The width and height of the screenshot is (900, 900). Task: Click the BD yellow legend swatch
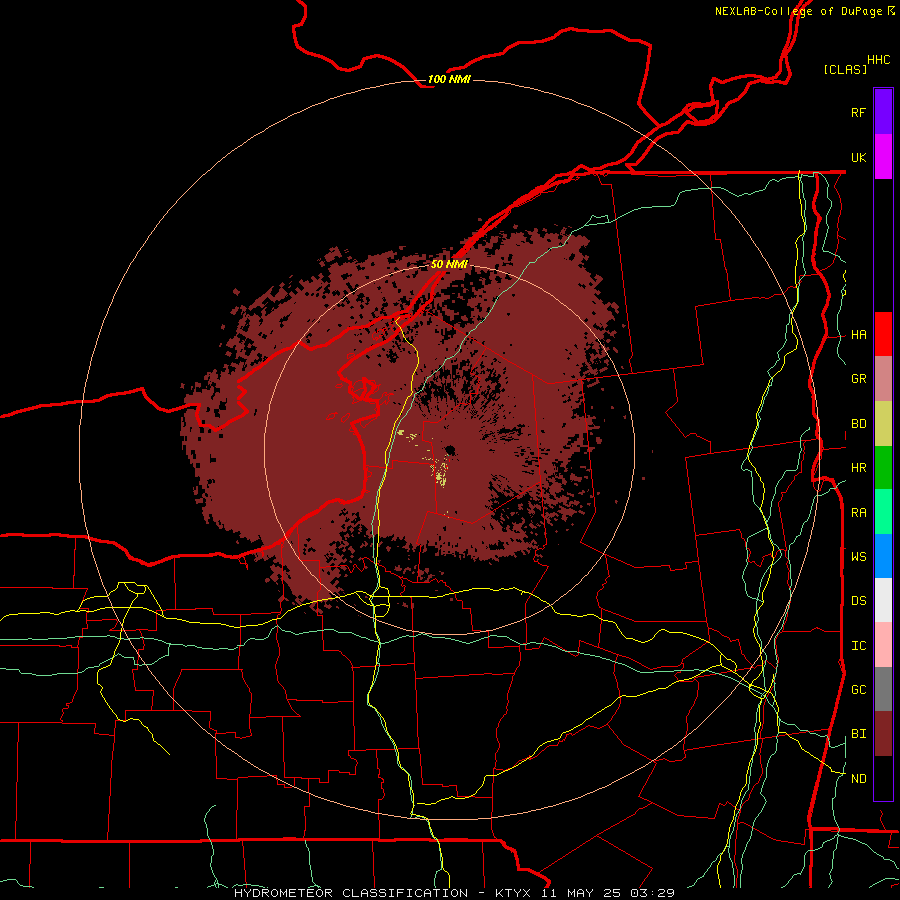coord(883,424)
